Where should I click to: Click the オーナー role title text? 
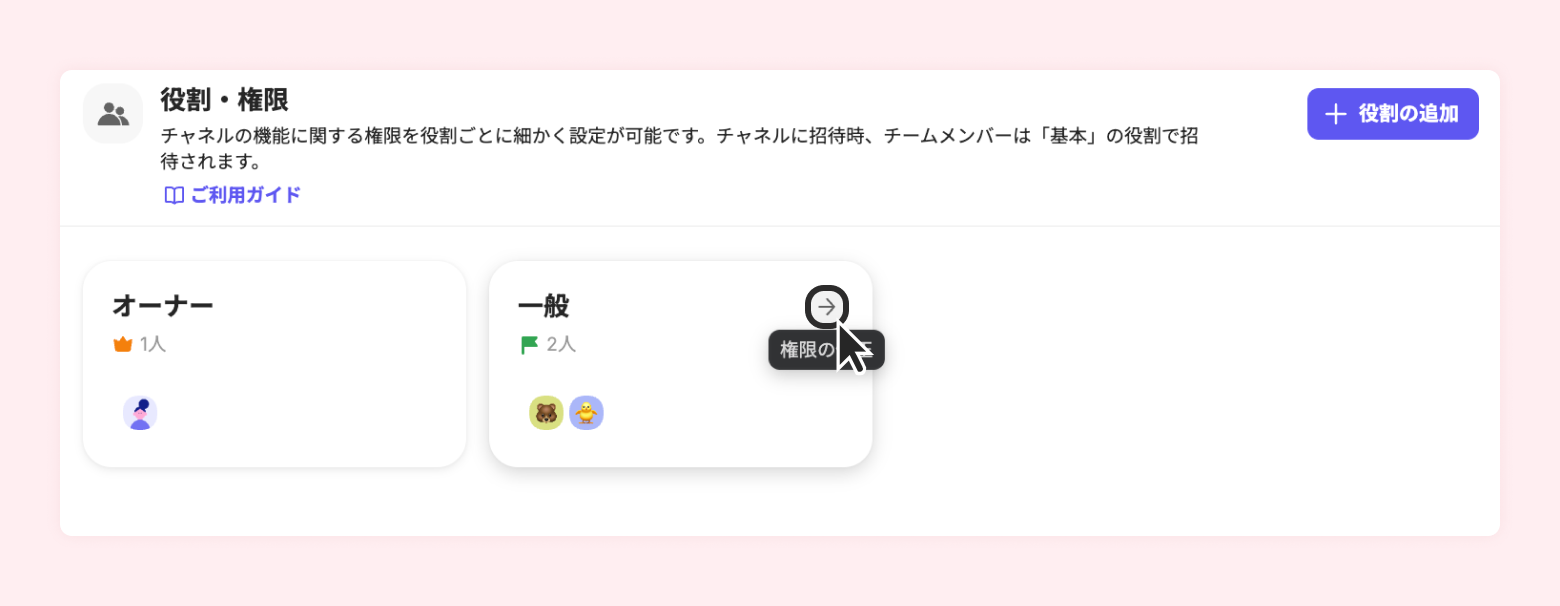point(163,305)
